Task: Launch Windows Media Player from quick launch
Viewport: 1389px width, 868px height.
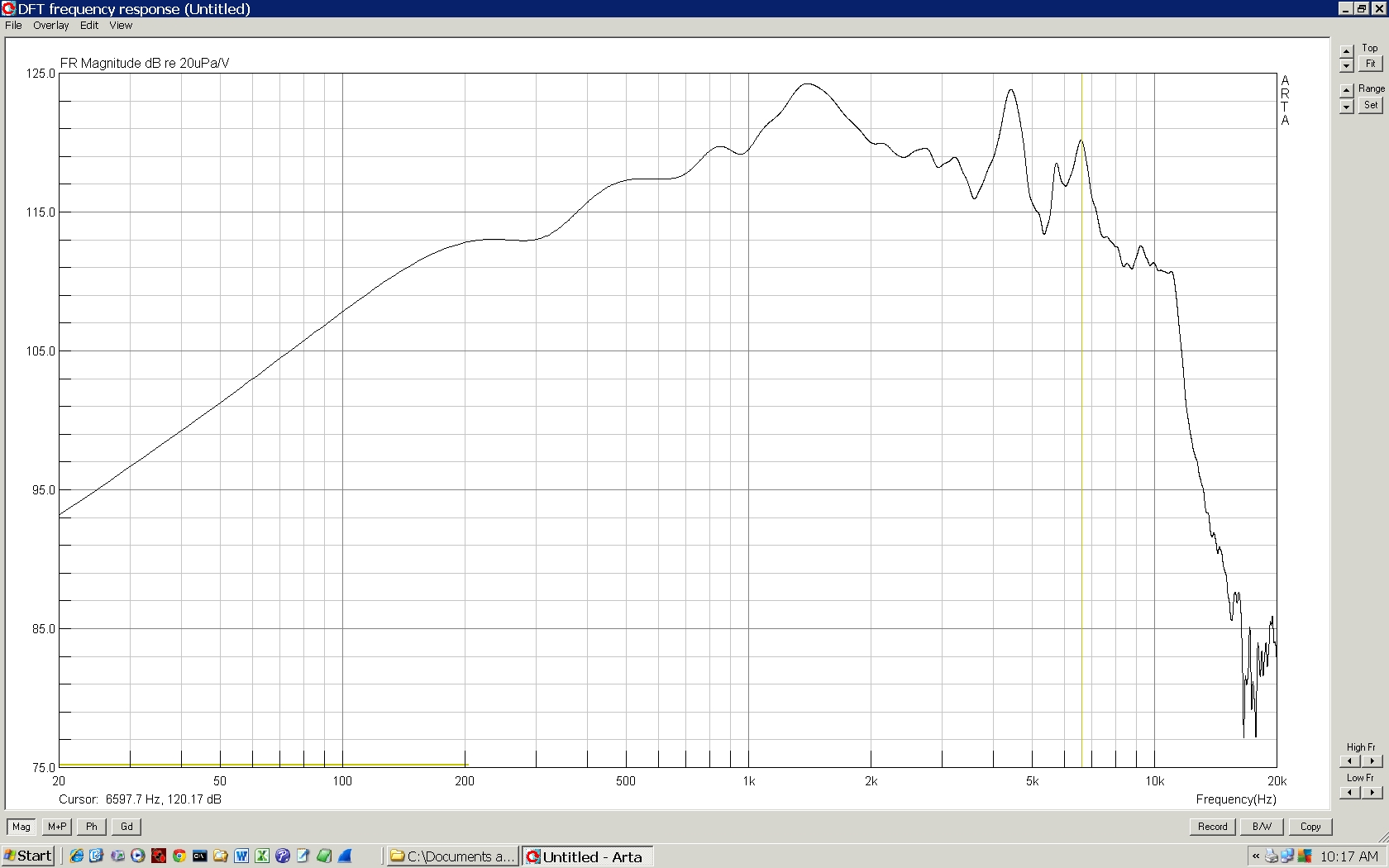Action: pyautogui.click(x=138, y=856)
